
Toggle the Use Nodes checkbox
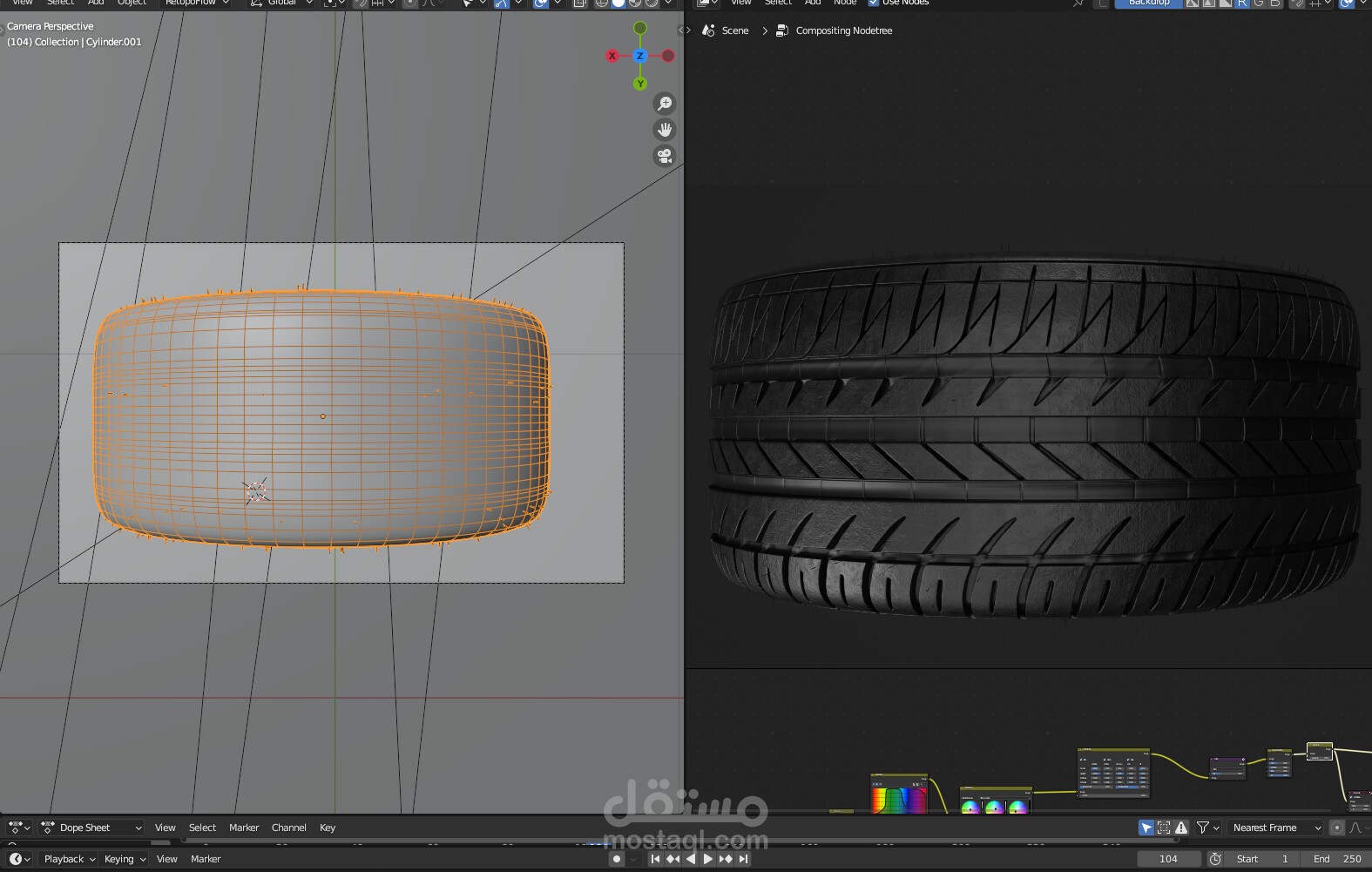[x=874, y=3]
